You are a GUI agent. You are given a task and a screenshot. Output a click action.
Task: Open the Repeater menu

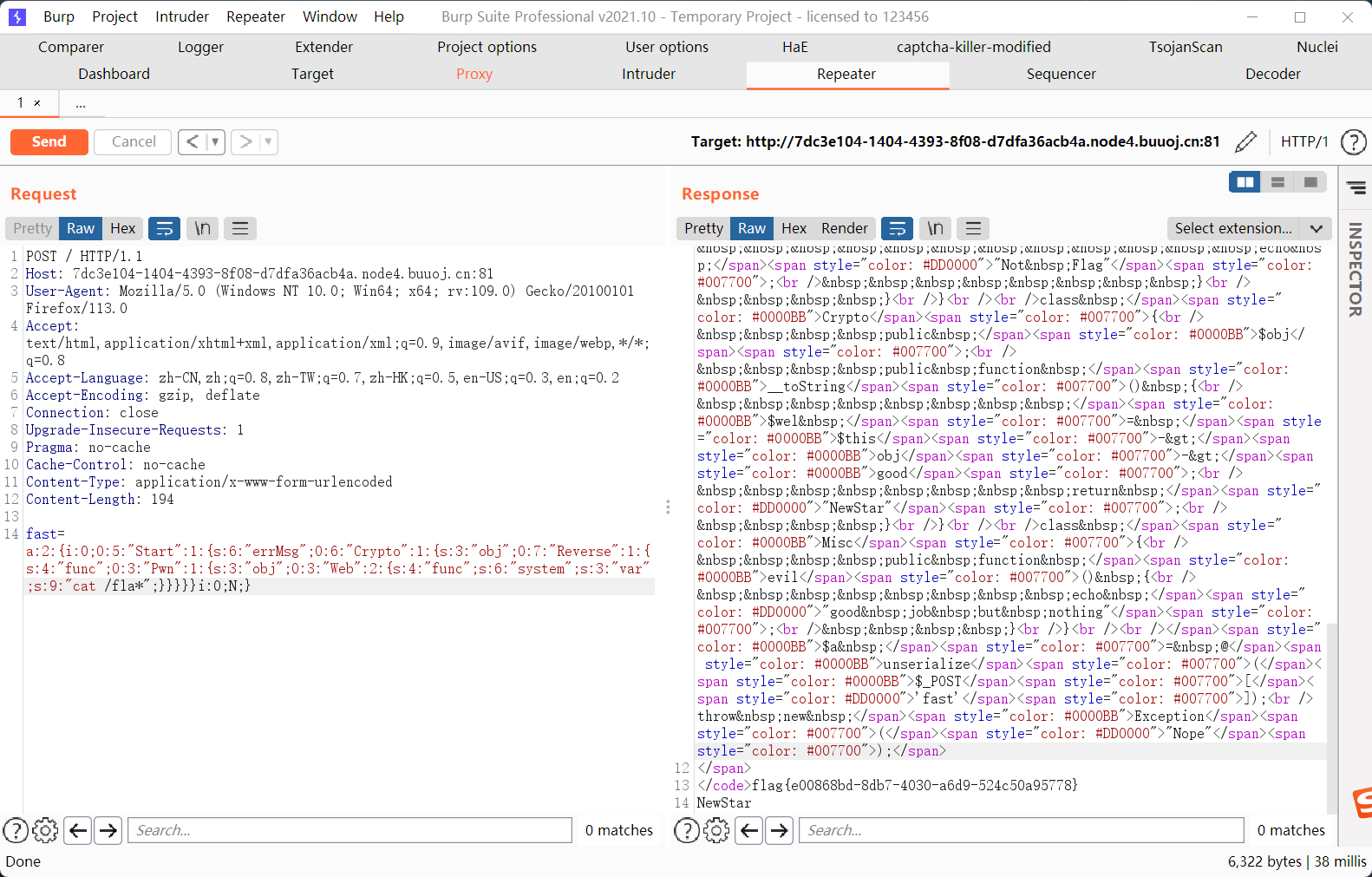[256, 16]
